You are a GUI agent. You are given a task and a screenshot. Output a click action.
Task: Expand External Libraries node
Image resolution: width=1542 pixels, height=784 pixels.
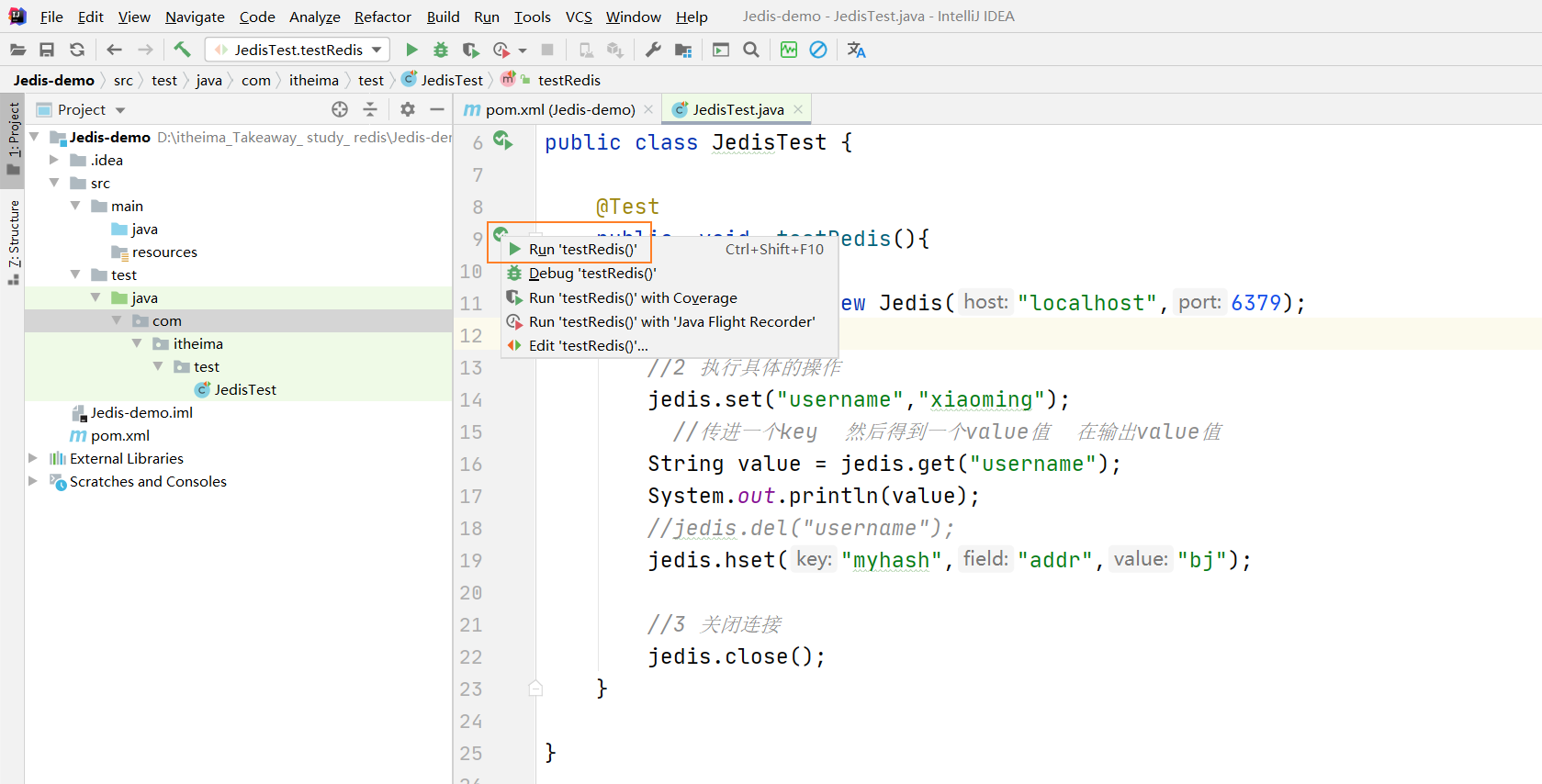33,458
